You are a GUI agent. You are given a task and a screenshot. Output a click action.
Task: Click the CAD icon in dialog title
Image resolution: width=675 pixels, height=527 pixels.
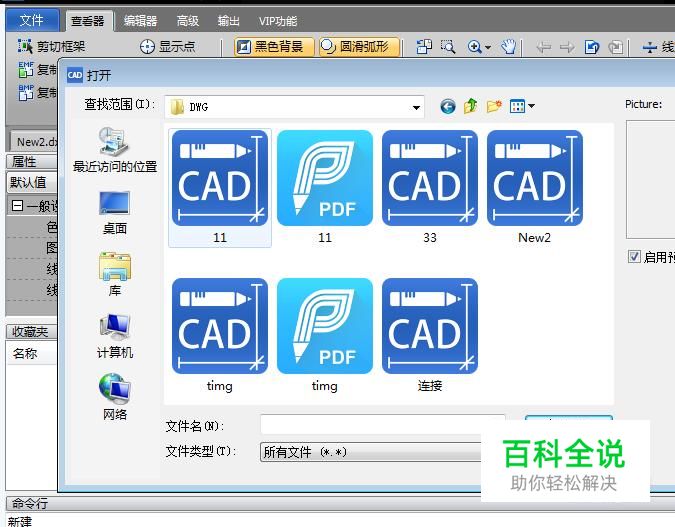coord(74,75)
